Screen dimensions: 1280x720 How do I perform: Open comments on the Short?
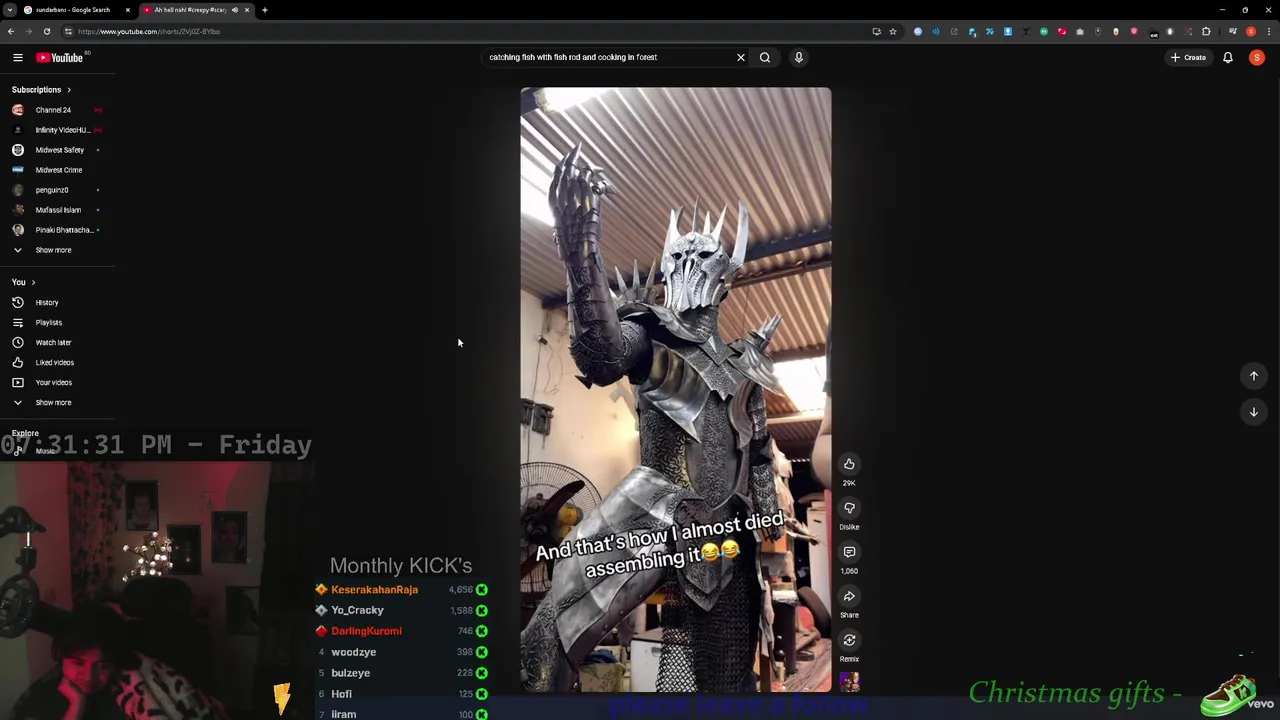point(849,552)
